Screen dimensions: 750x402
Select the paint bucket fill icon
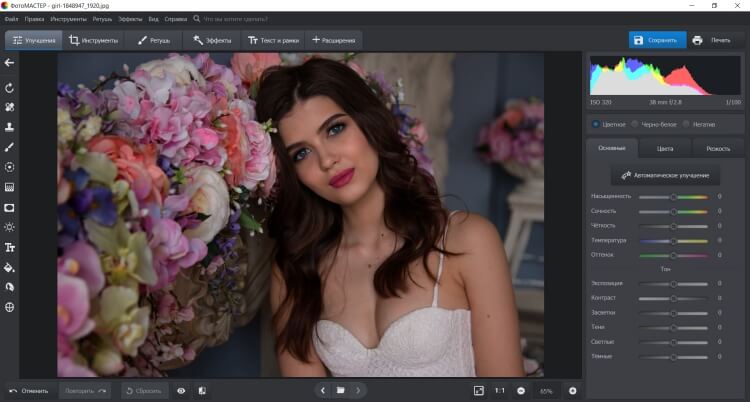[9, 268]
